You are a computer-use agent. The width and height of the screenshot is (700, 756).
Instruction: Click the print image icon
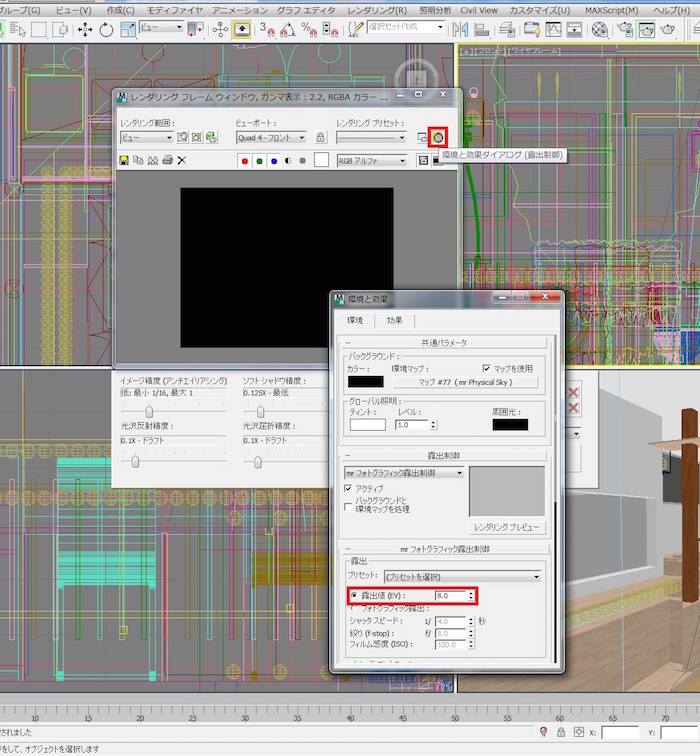pos(167,160)
